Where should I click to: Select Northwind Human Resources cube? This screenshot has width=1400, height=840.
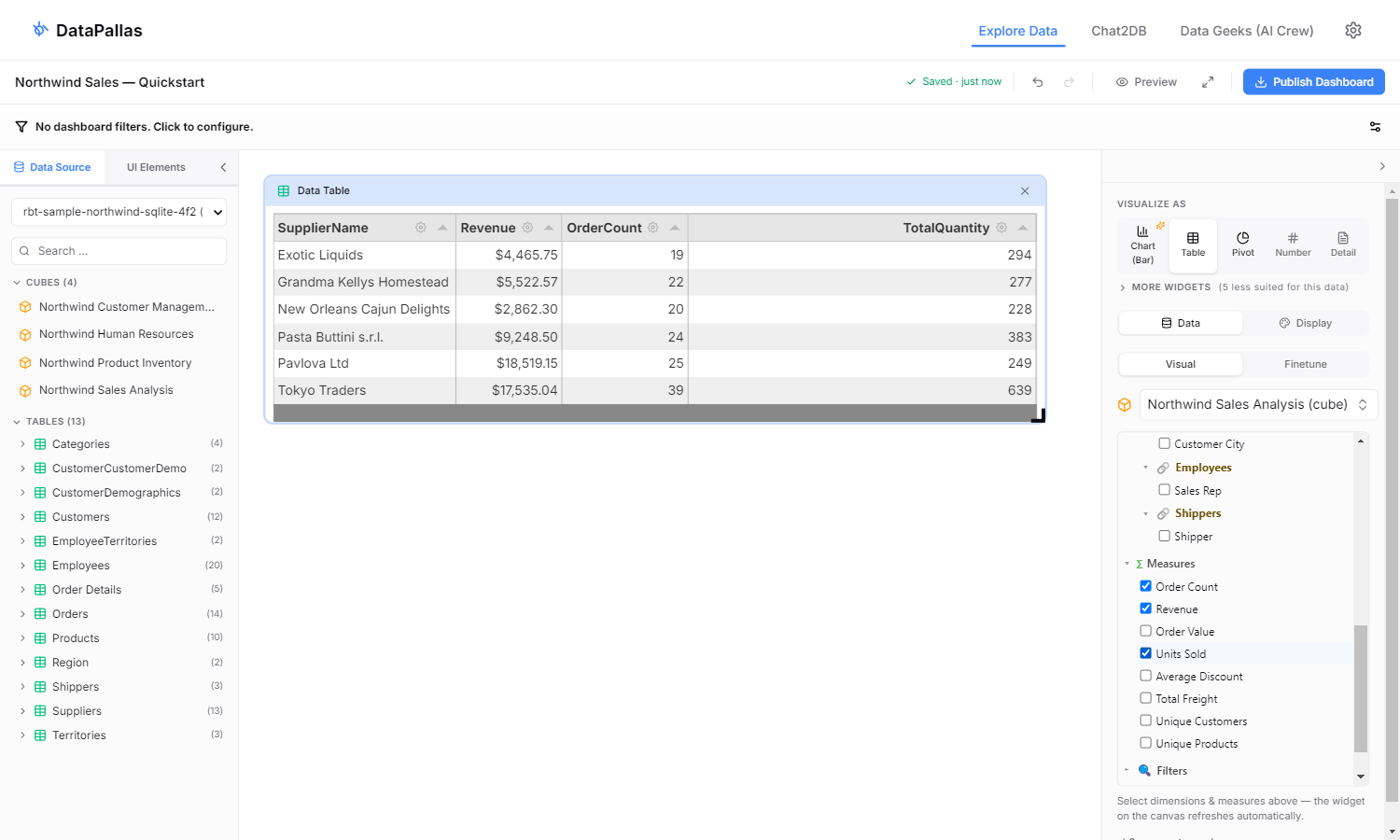[x=117, y=334]
